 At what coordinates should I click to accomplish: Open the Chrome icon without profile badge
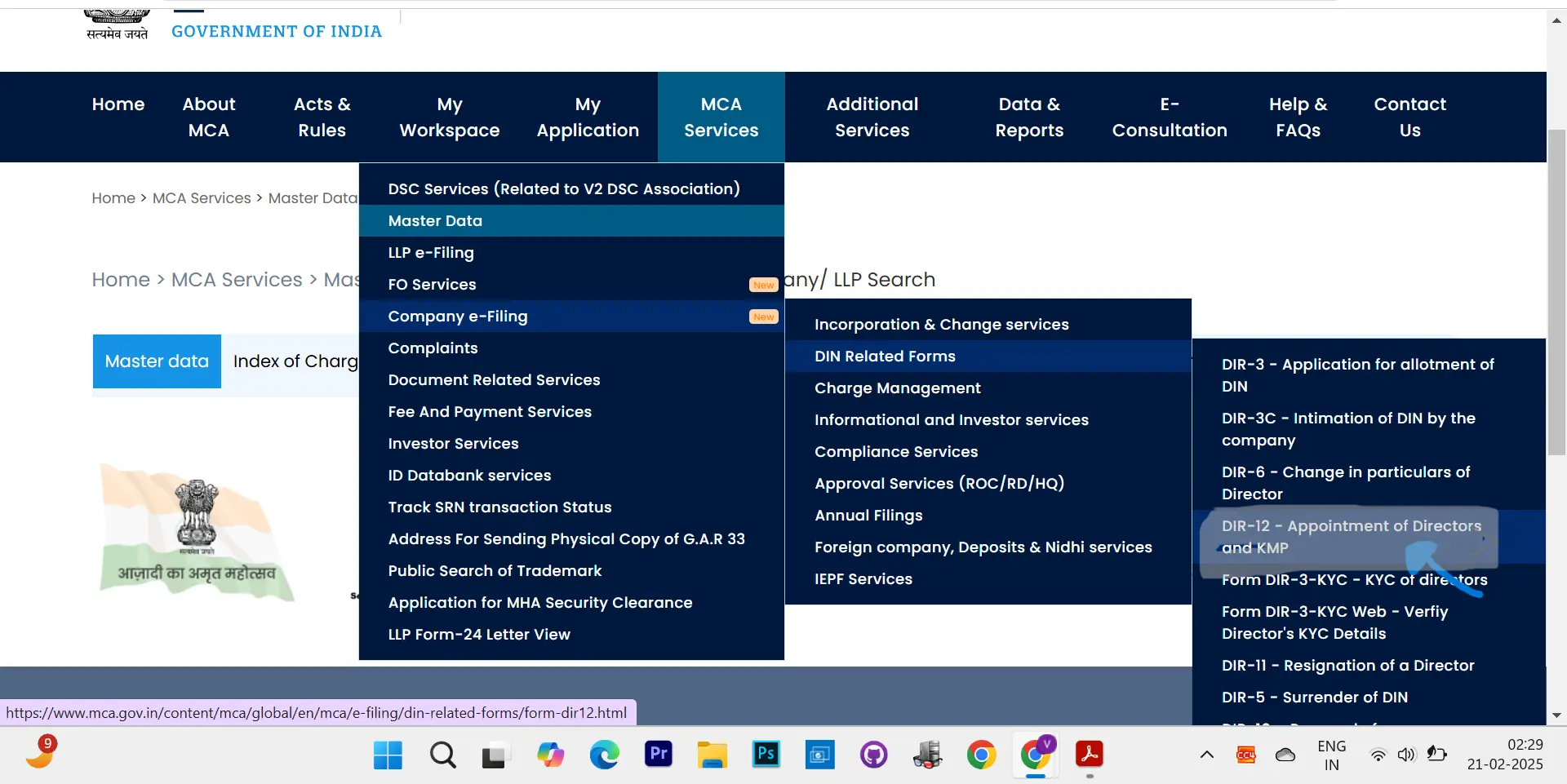point(981,755)
